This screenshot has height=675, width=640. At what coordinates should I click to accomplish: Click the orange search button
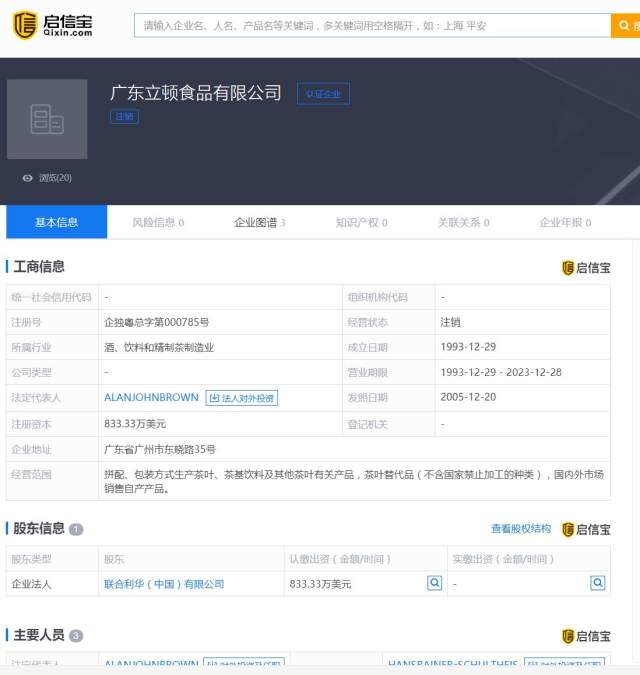[x=625, y=26]
